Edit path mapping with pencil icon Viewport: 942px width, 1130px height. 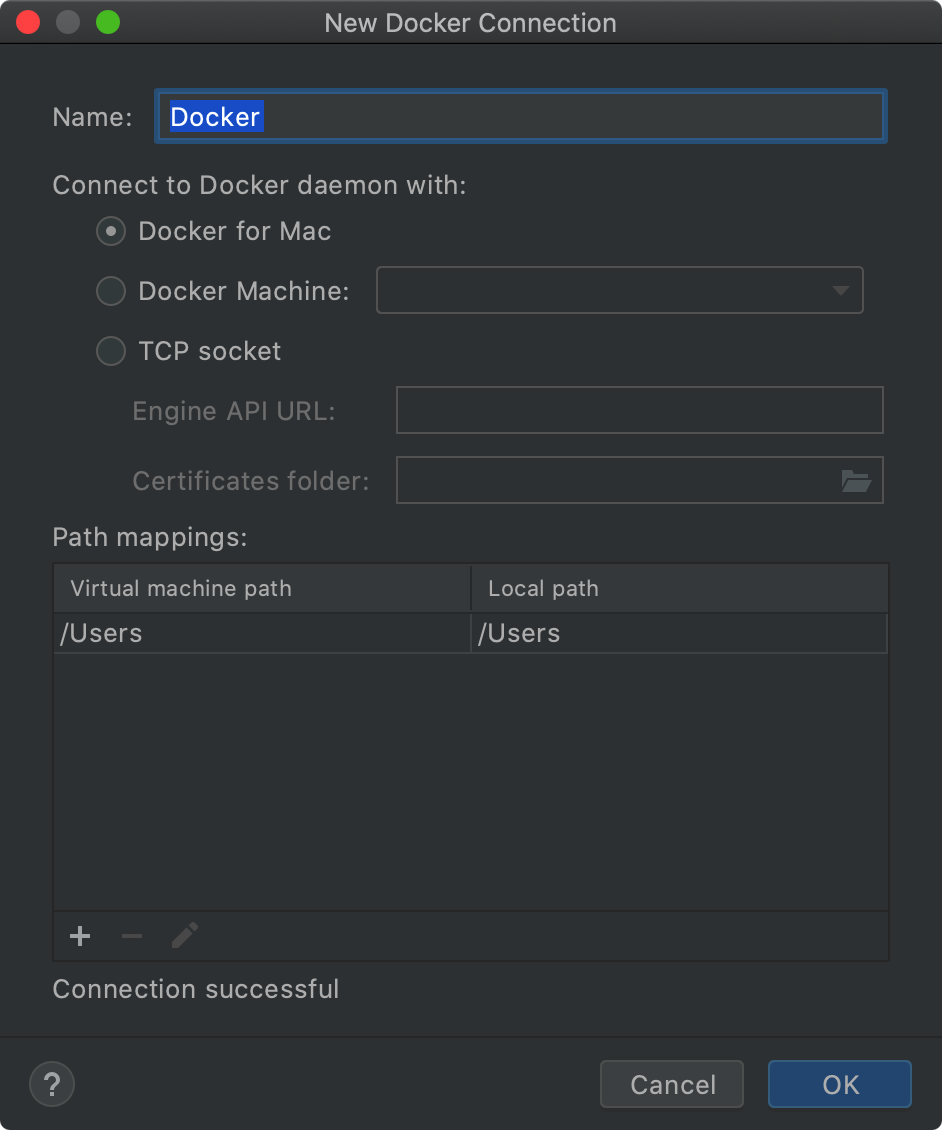(x=185, y=935)
